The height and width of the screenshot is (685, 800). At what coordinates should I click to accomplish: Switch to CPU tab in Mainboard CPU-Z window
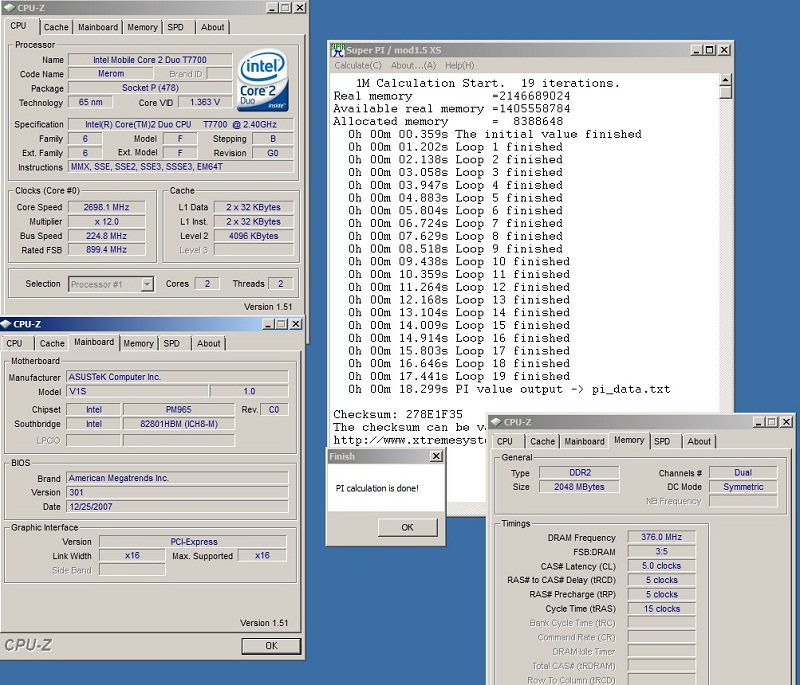point(15,343)
